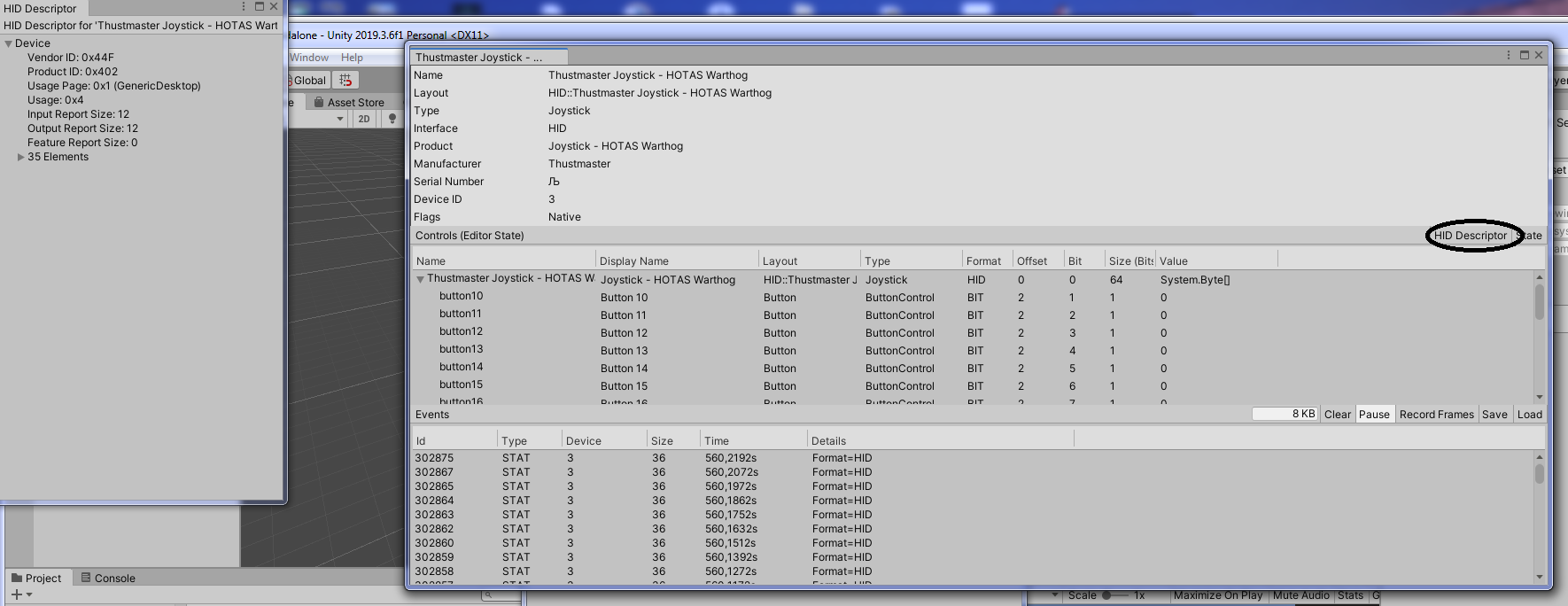
Task: Select event 302863 in the events list
Action: coord(972,515)
